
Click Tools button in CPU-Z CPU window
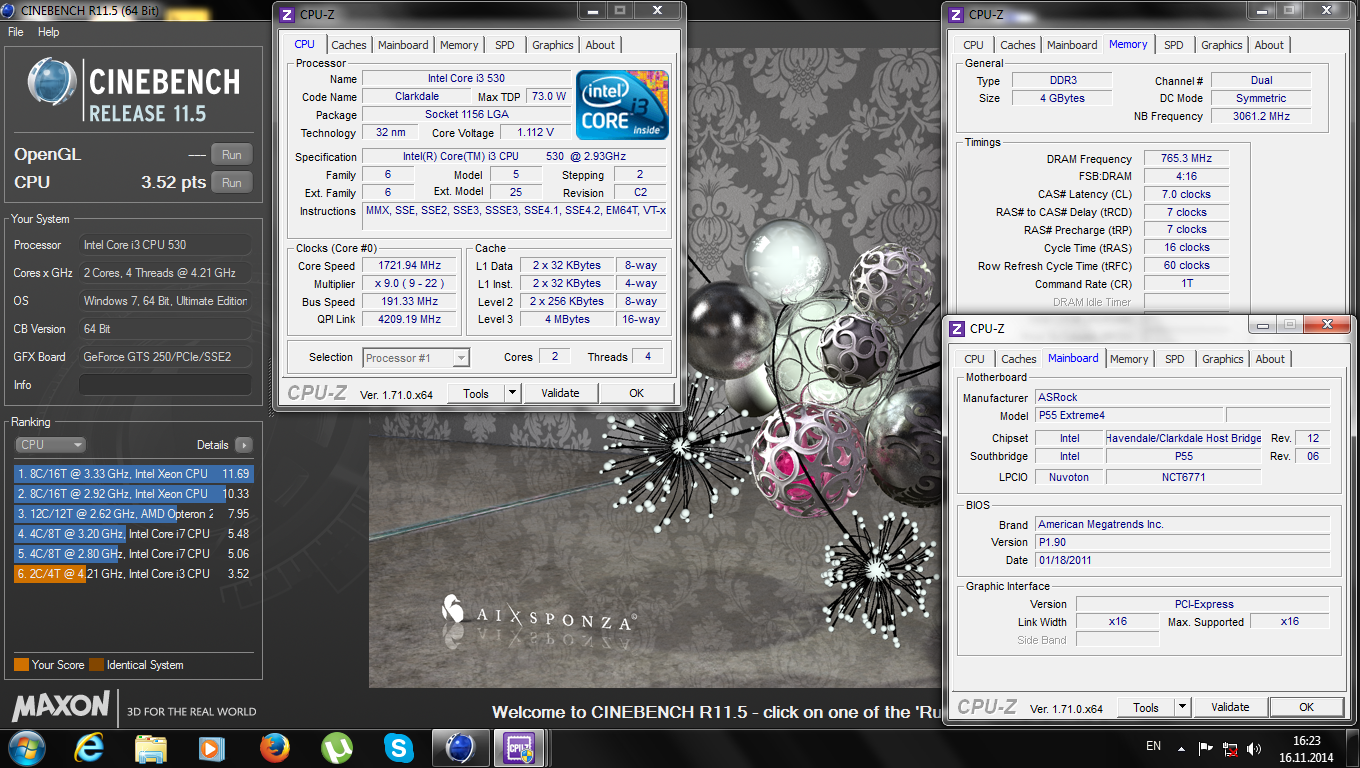(x=476, y=393)
